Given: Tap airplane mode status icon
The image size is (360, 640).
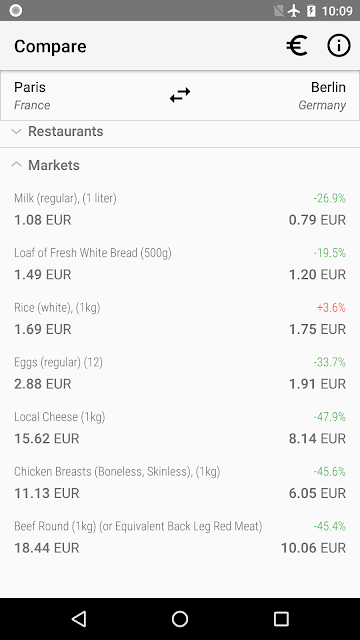Looking at the screenshot, I should coord(294,11).
